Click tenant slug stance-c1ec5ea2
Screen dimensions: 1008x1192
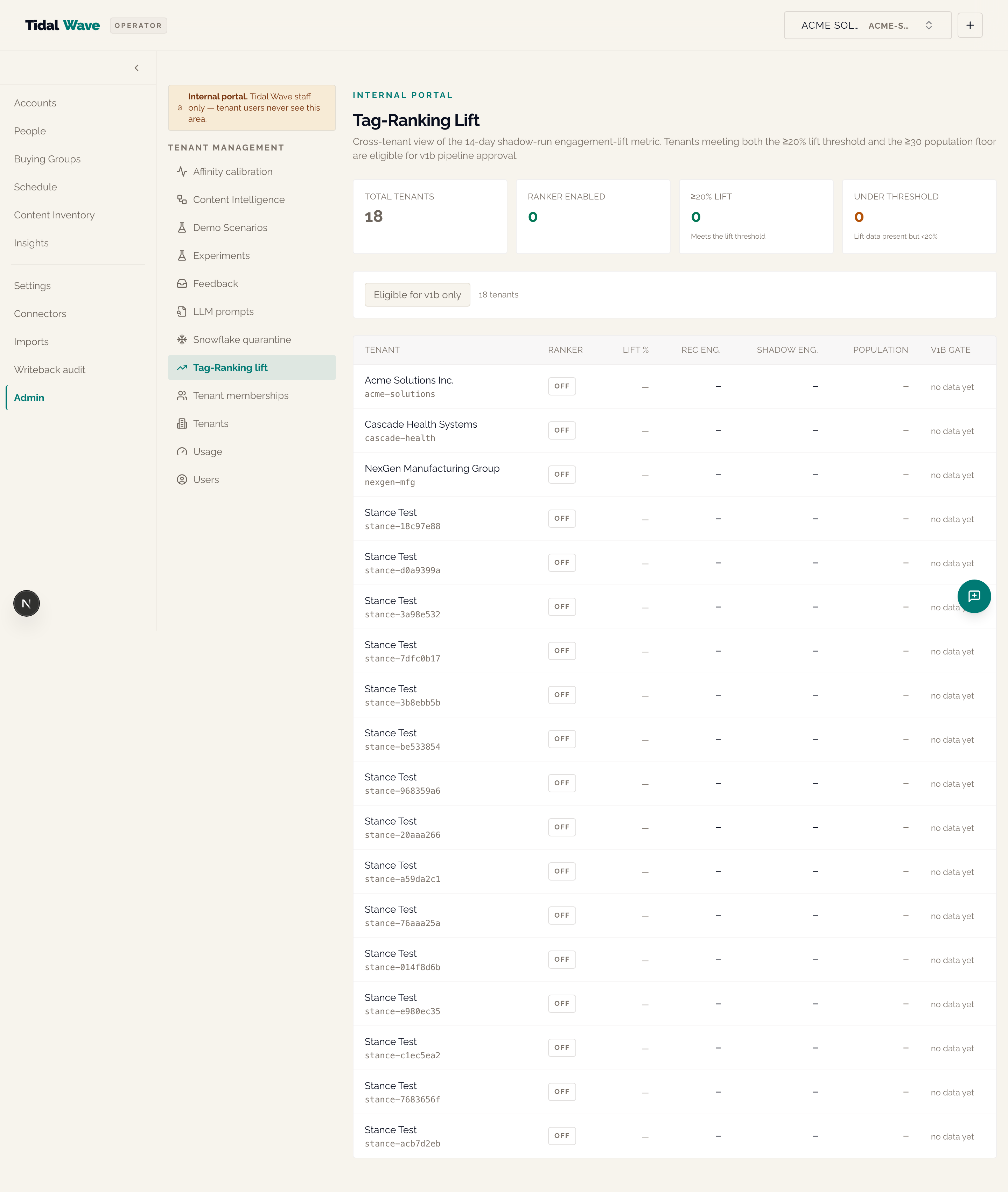point(402,1056)
